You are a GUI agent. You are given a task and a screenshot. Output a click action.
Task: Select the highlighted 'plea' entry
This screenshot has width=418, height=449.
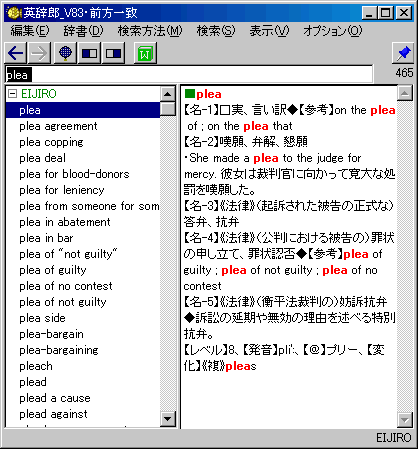(83, 110)
